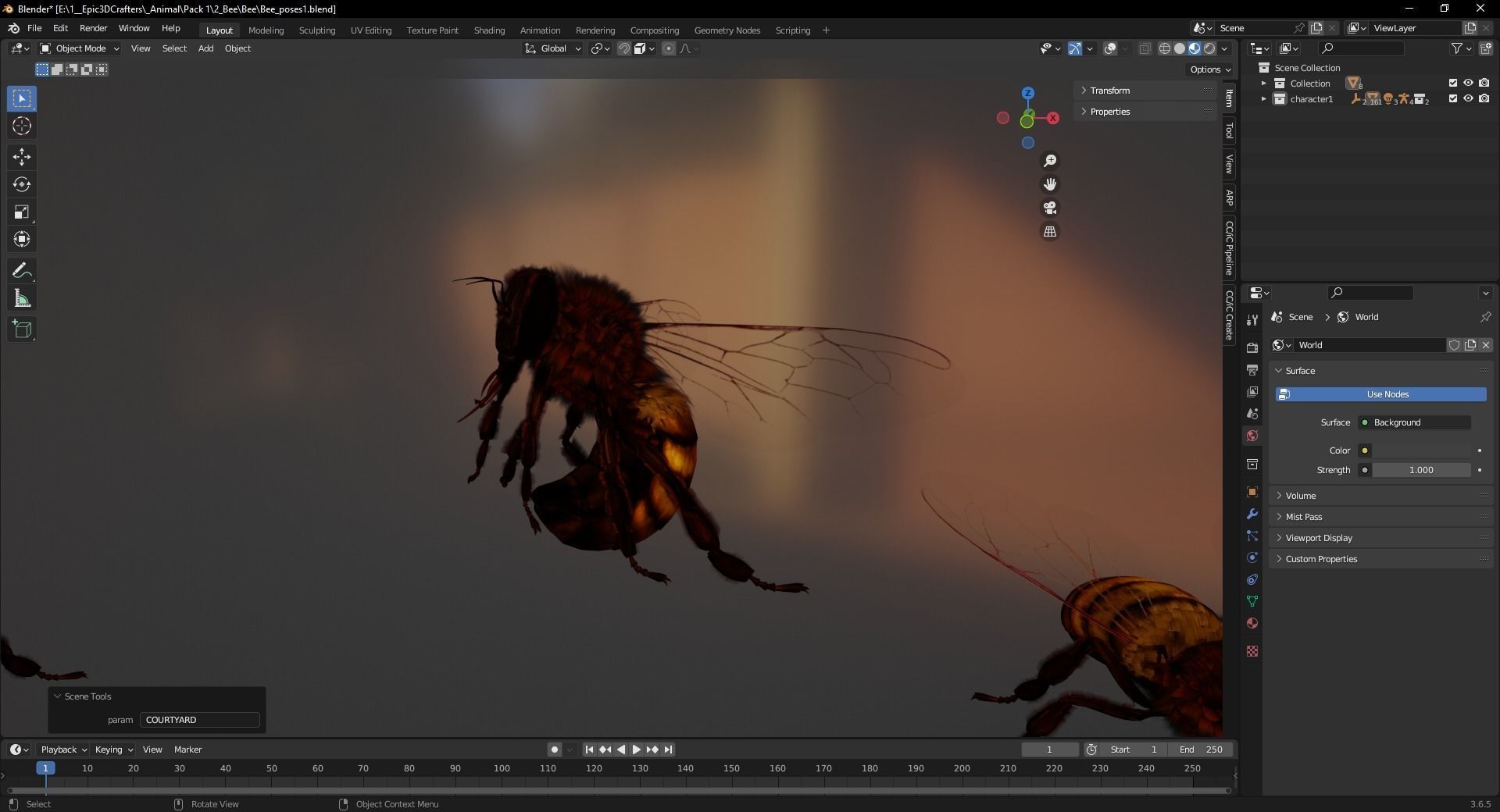The image size is (1500, 812).
Task: Open the Texture checkerboard properties tab
Action: [1252, 651]
